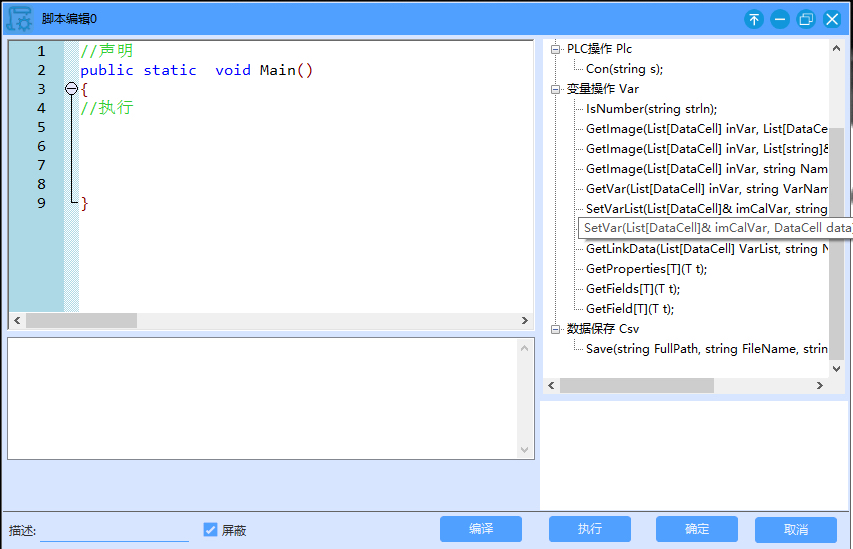Click the keyword void in line 2

point(233,70)
